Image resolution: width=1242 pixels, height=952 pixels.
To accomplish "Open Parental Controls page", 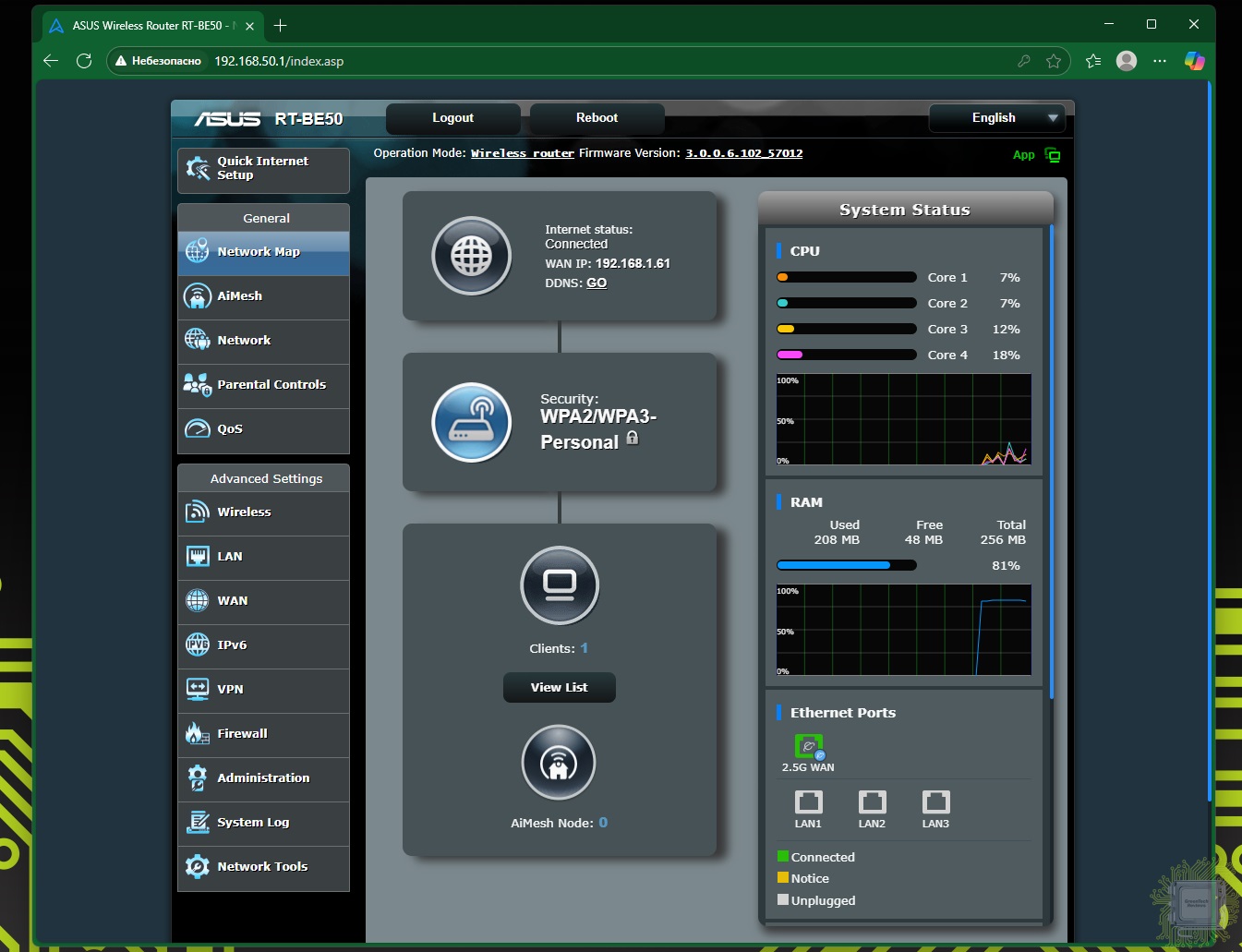I will point(263,385).
